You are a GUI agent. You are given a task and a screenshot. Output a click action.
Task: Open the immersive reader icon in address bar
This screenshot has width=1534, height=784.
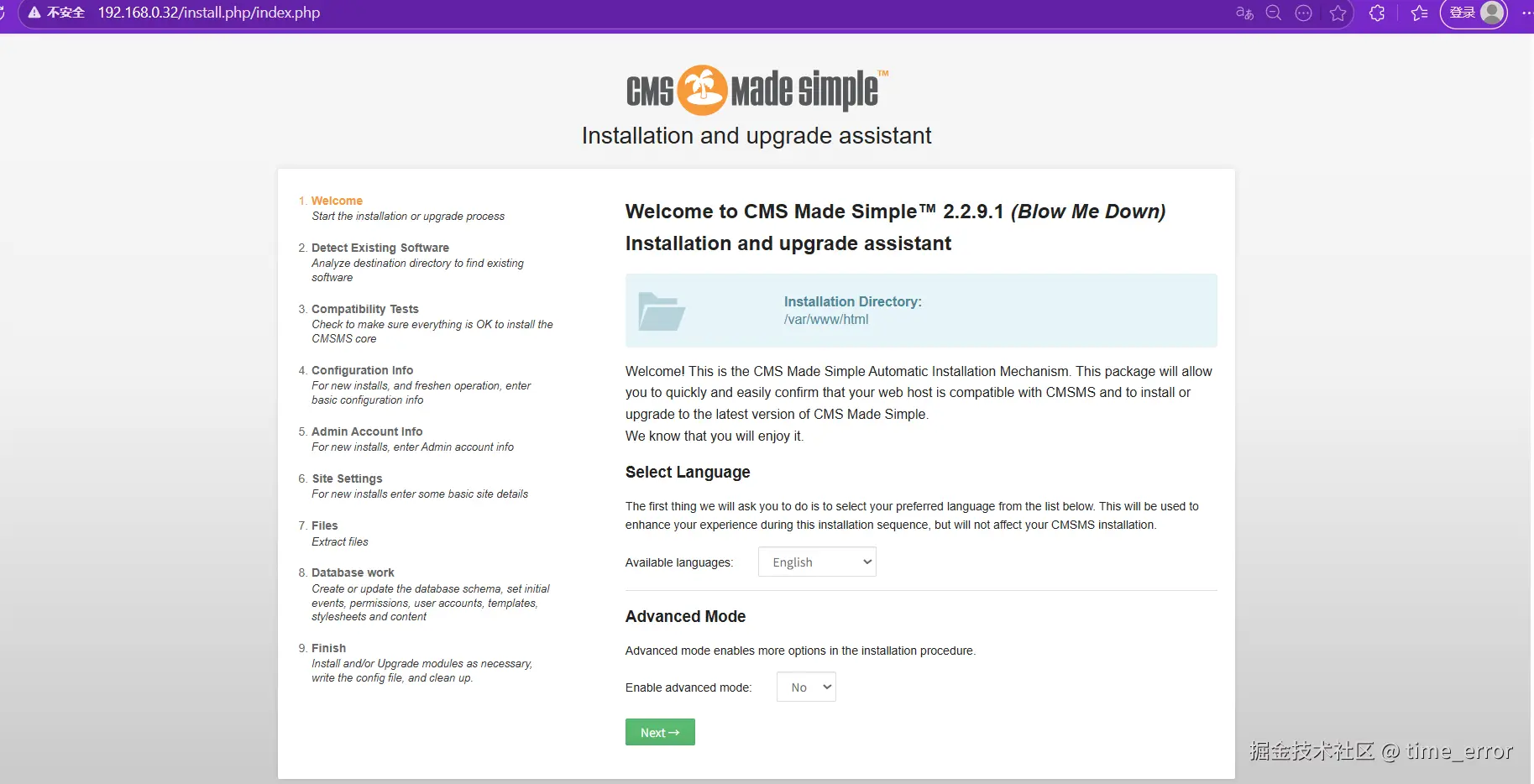pos(1303,13)
